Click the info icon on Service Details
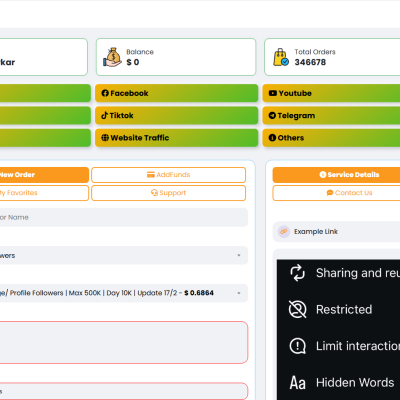400x400 pixels. 323,175
